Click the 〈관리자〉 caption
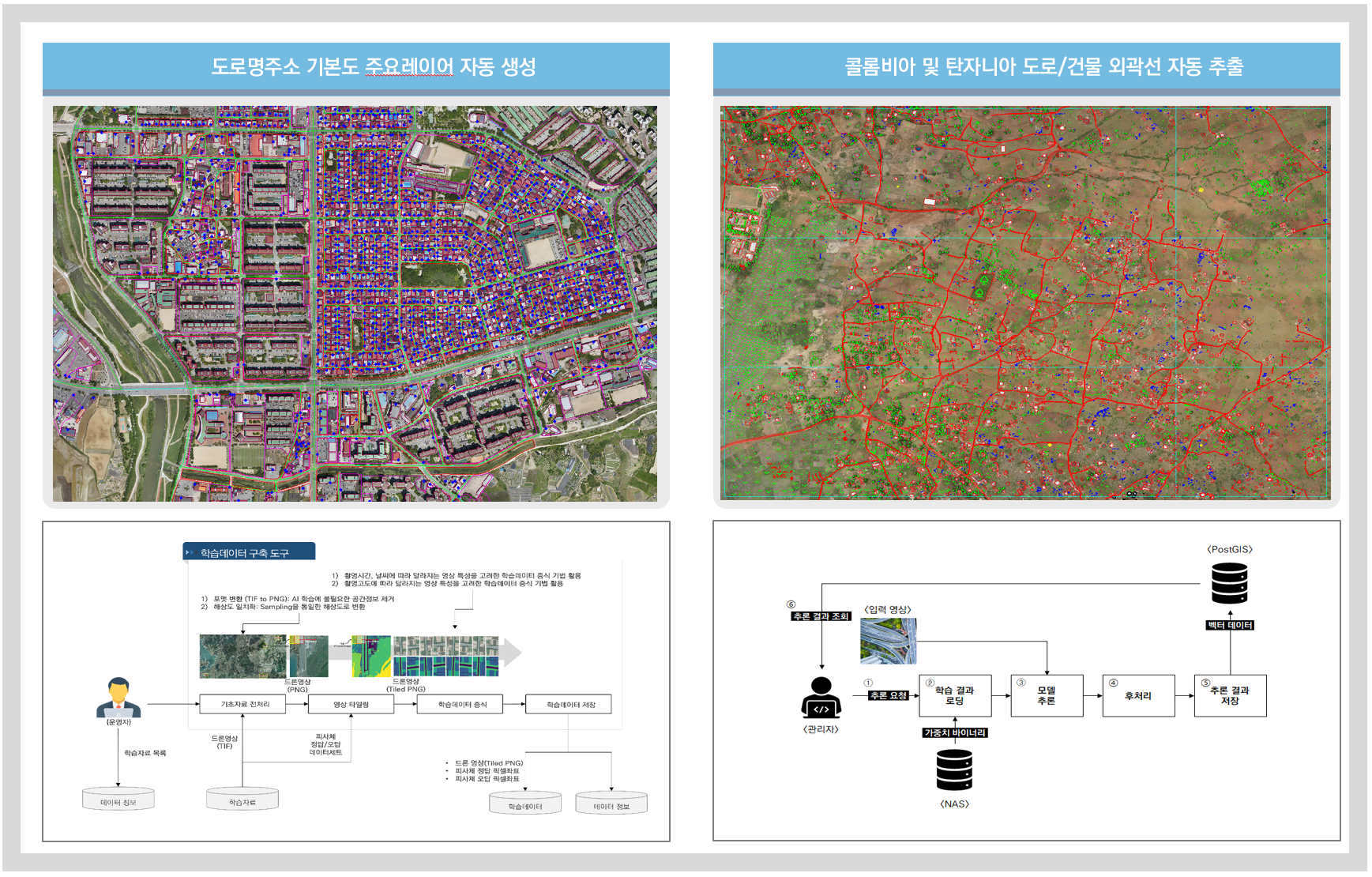1372x877 pixels. pyautogui.click(x=821, y=728)
